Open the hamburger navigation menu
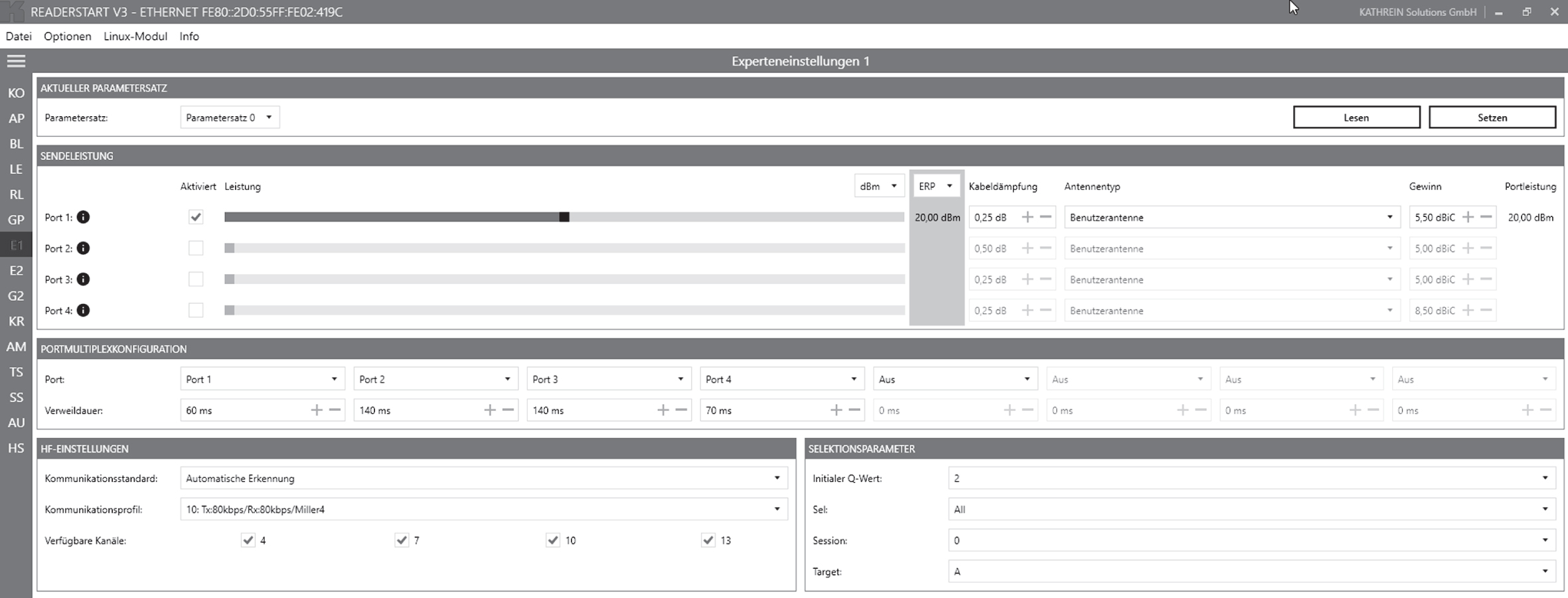 (16, 61)
